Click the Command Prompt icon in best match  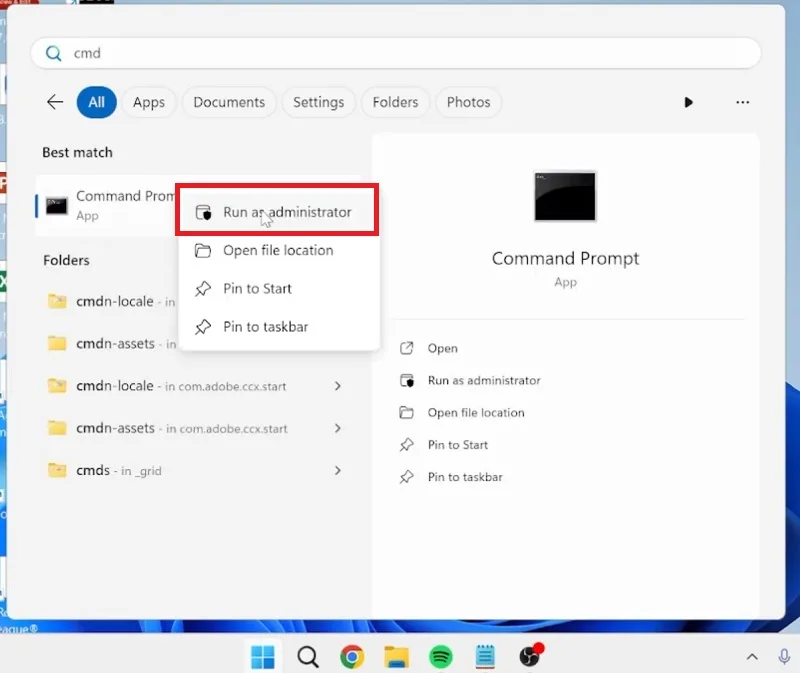(x=57, y=206)
